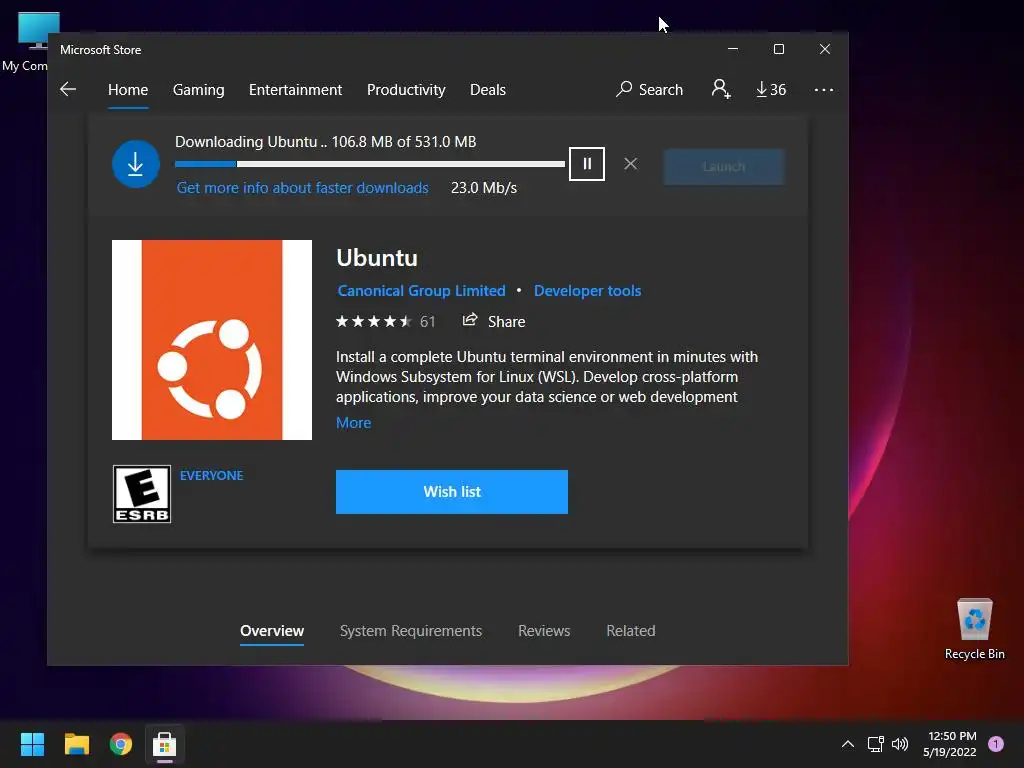Expand description with More link
1024x768 pixels.
point(353,423)
